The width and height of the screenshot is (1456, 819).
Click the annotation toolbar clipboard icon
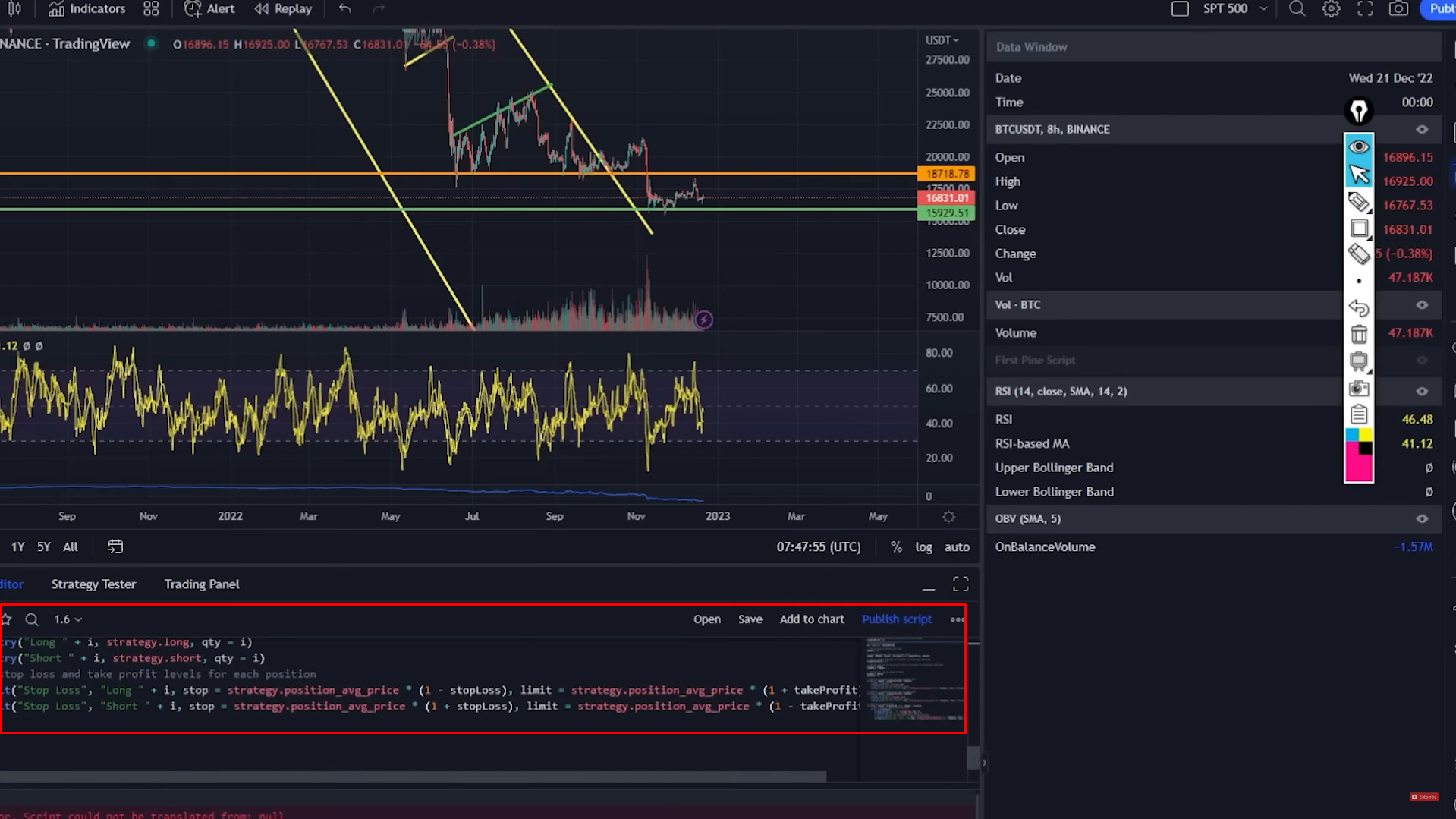pos(1358,414)
